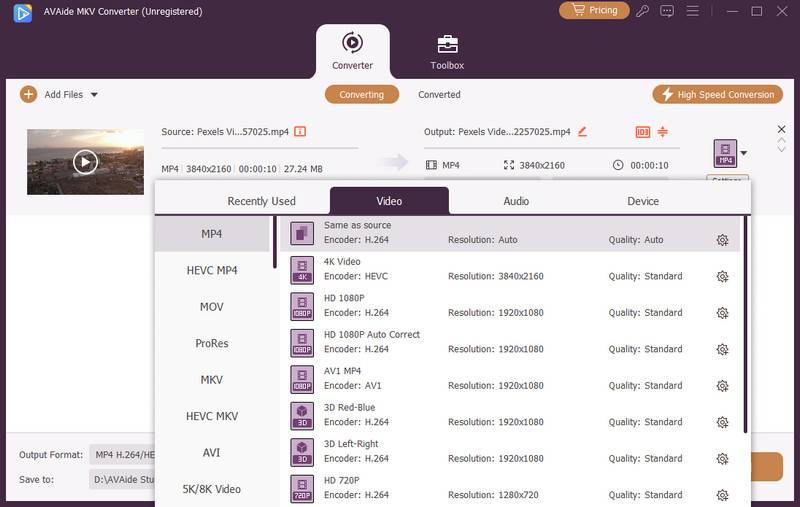Select AVI format
Image resolution: width=800 pixels, height=507 pixels.
212,452
